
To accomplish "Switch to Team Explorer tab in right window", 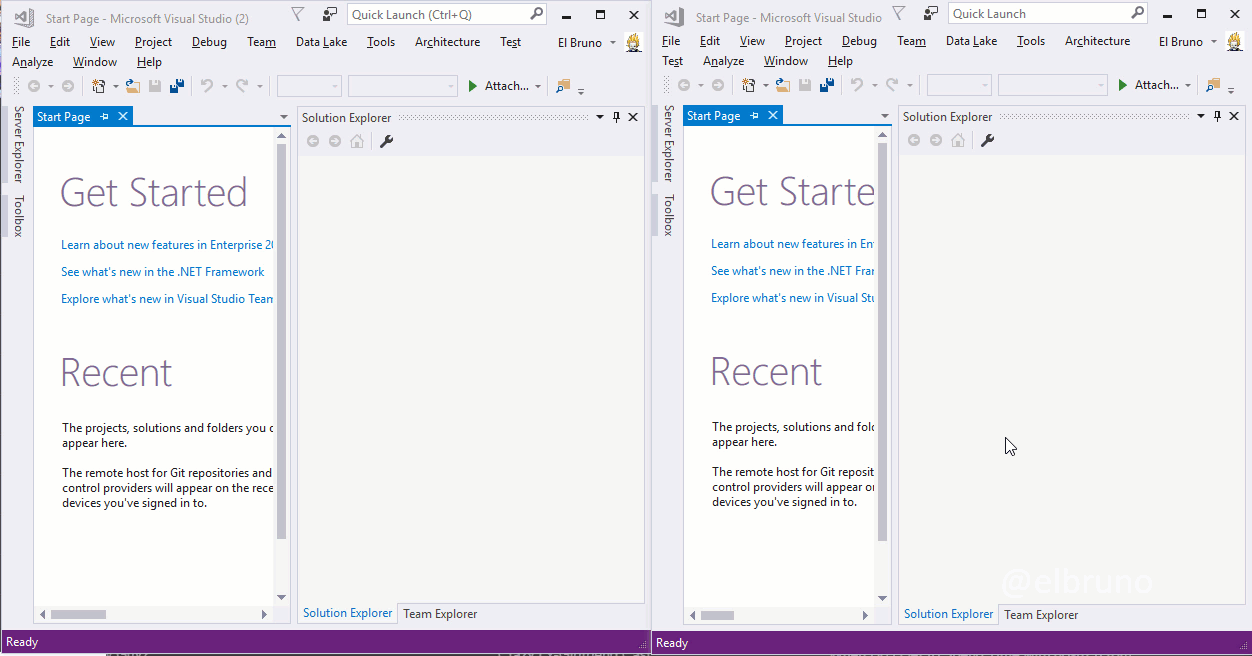I will pos(1041,615).
